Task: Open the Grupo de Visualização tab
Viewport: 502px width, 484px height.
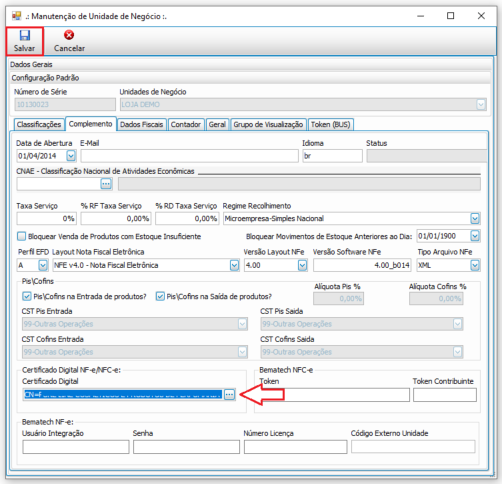Action: [268, 125]
